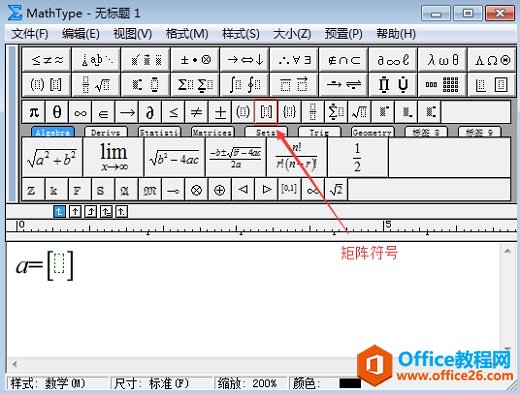Switch to Geometry tab
This screenshot has height=393, width=520.
pyautogui.click(x=373, y=132)
